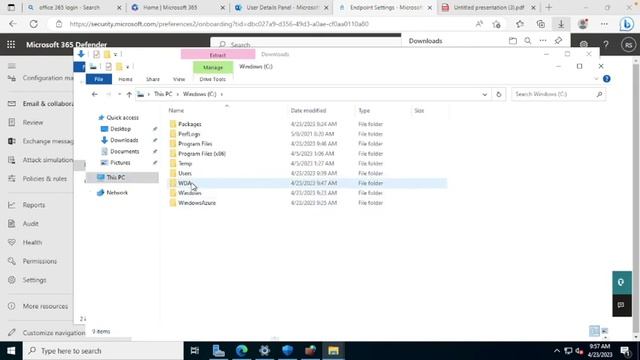Expand the Explorer ribbon chevron
The height and width of the screenshot is (360, 640).
(596, 79)
